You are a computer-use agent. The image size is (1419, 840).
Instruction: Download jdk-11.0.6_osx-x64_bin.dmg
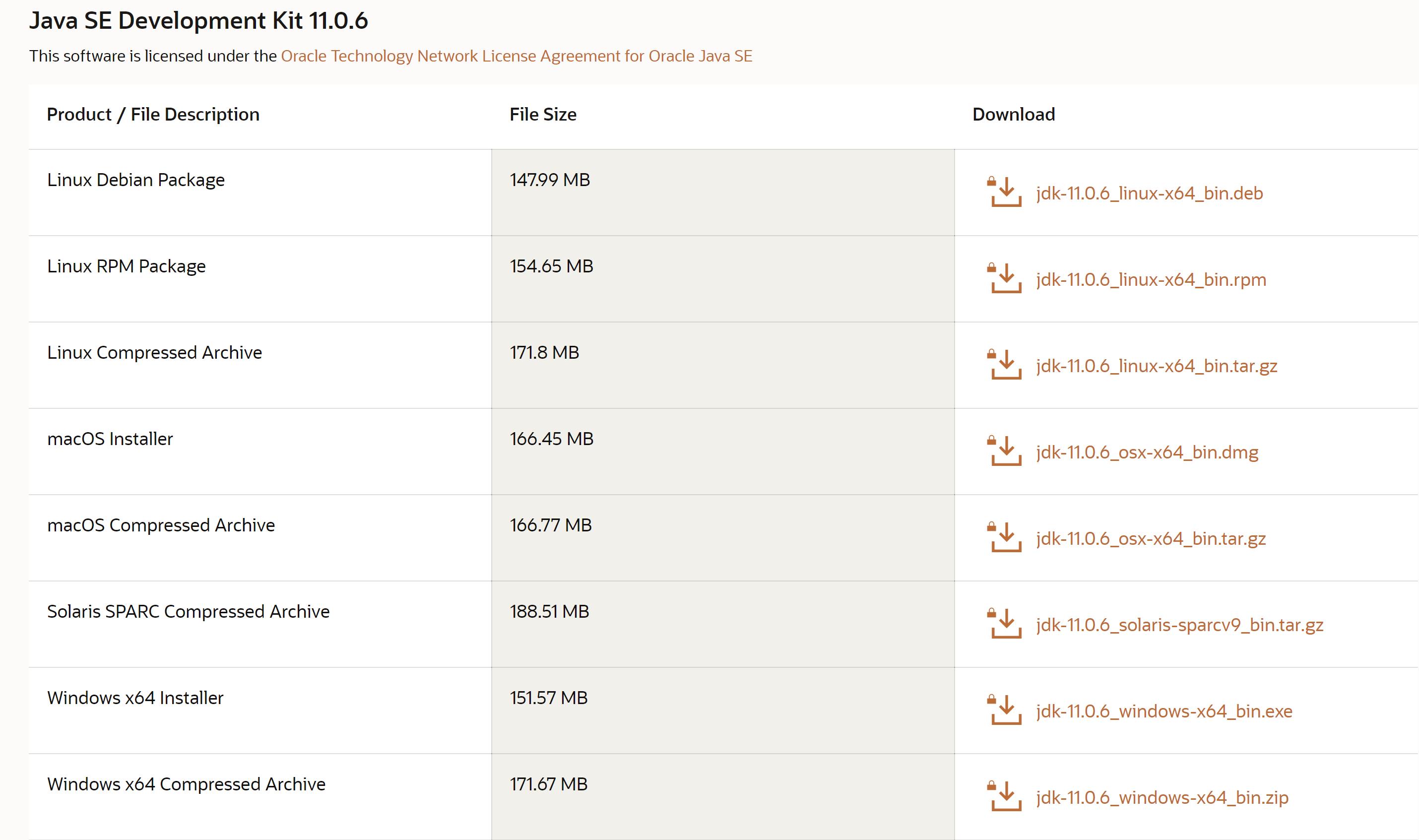tap(1147, 452)
